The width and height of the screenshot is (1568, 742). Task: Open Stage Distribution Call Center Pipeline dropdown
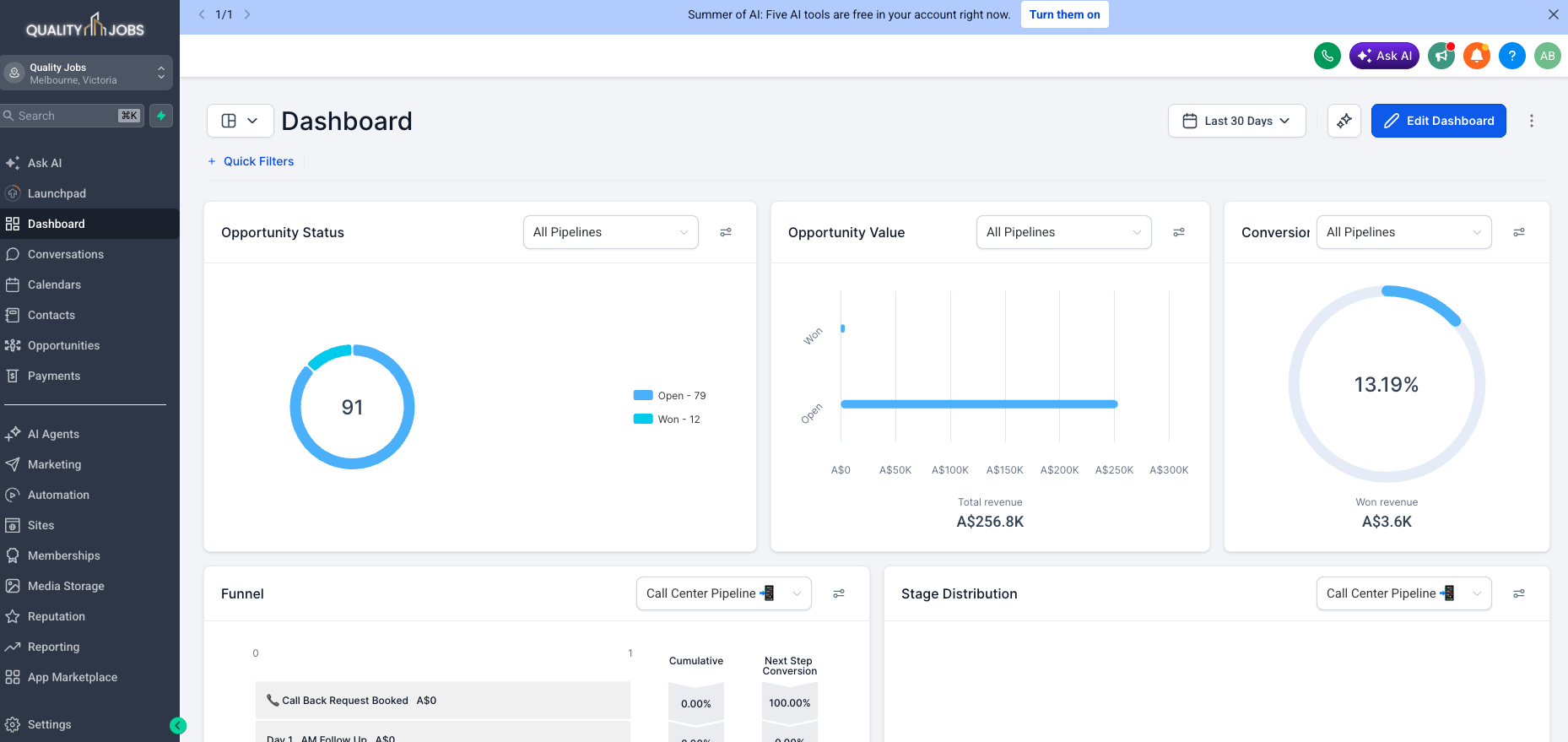[1404, 593]
